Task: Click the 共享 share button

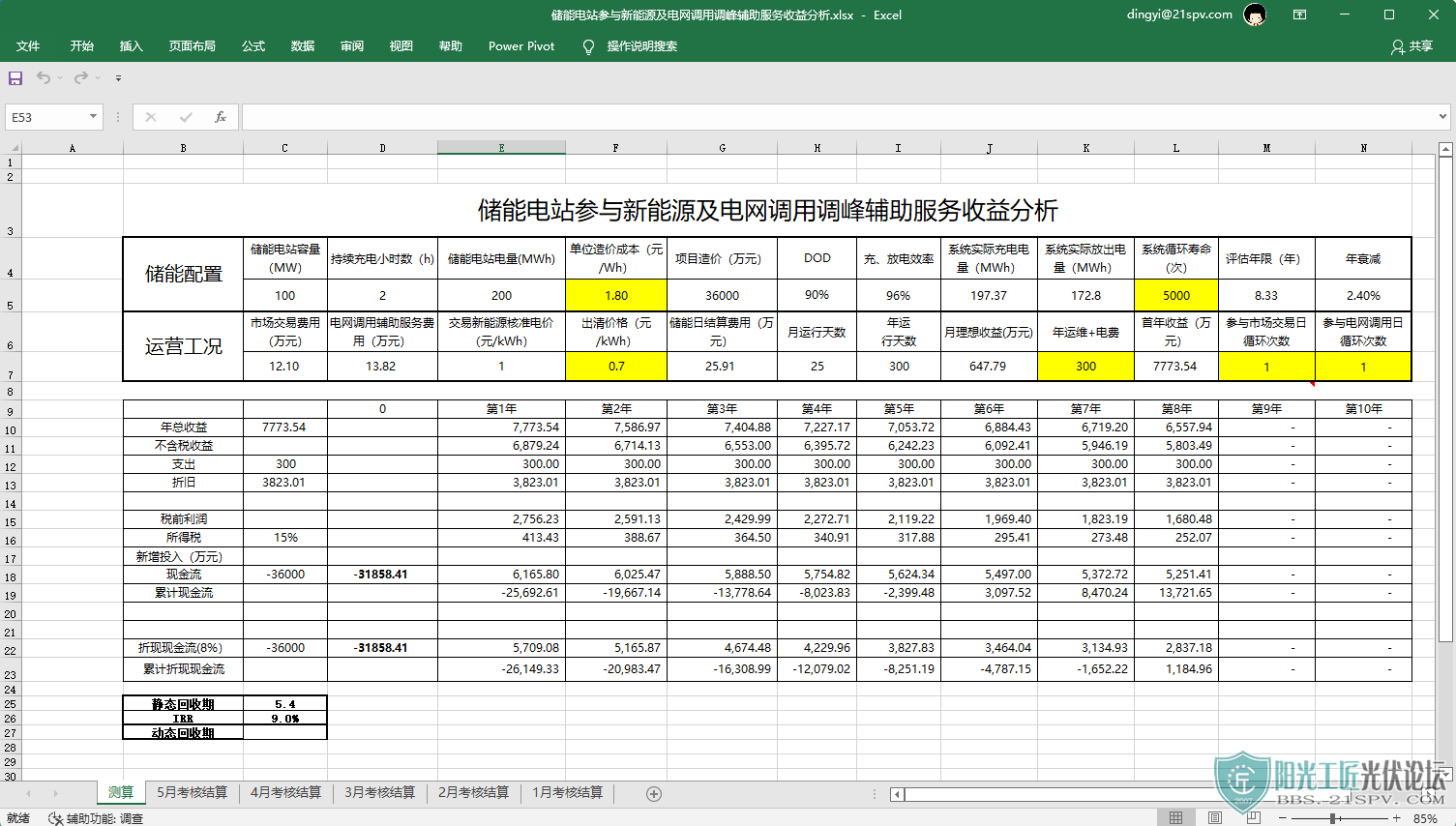Action: click(1412, 46)
